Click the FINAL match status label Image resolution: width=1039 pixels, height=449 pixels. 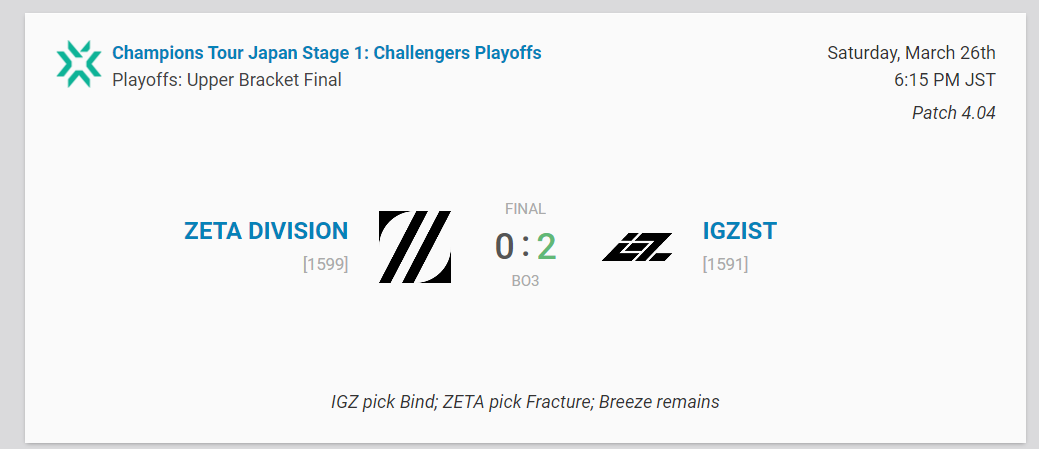(x=525, y=209)
